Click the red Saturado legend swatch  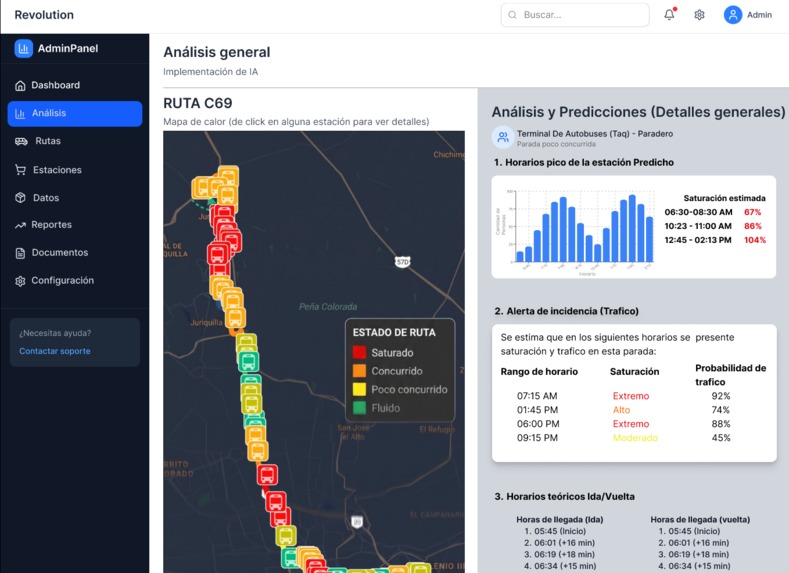359,352
